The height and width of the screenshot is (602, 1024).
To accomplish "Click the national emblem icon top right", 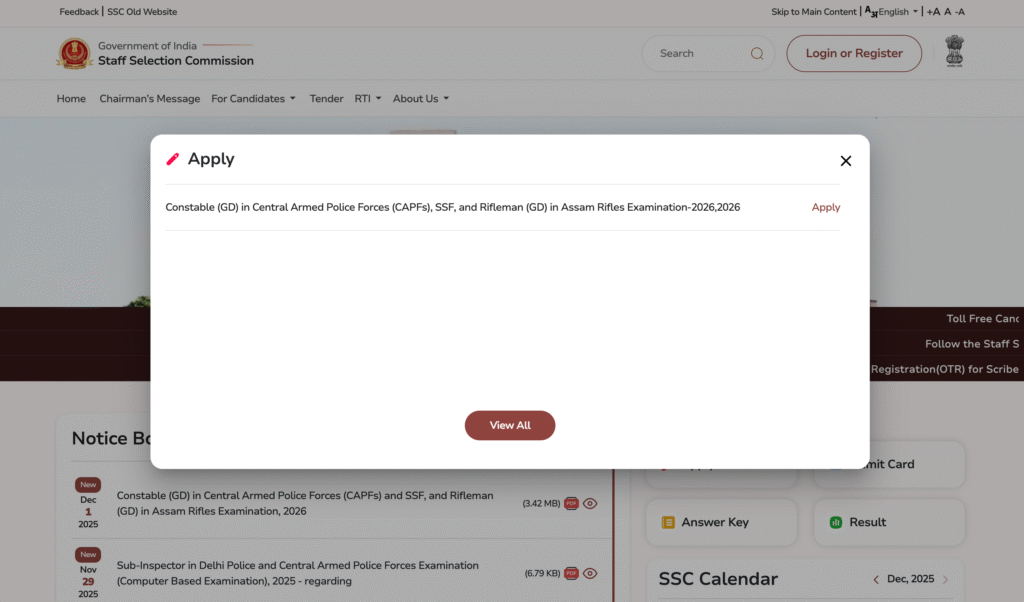I will pyautogui.click(x=954, y=50).
